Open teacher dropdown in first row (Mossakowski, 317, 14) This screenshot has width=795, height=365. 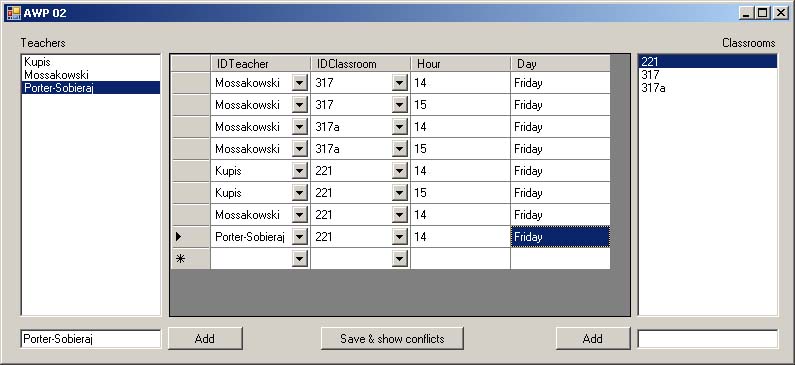[x=300, y=83]
